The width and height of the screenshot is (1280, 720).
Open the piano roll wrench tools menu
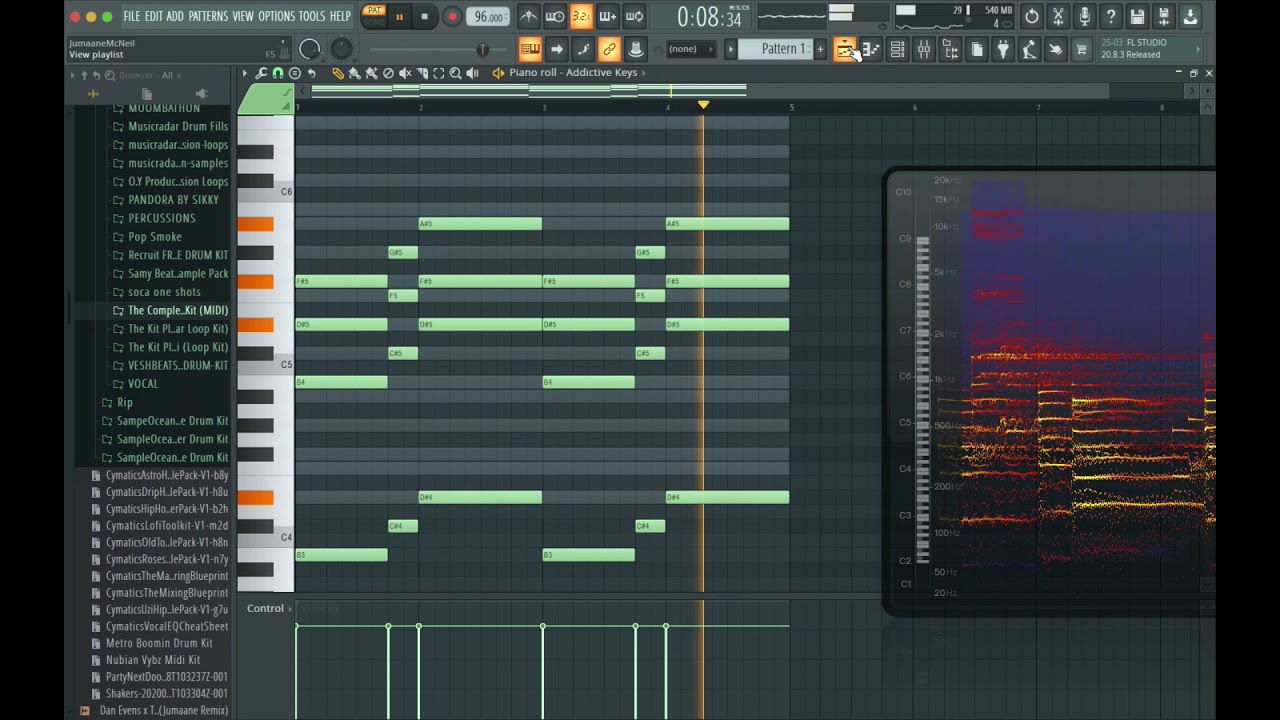(x=261, y=73)
